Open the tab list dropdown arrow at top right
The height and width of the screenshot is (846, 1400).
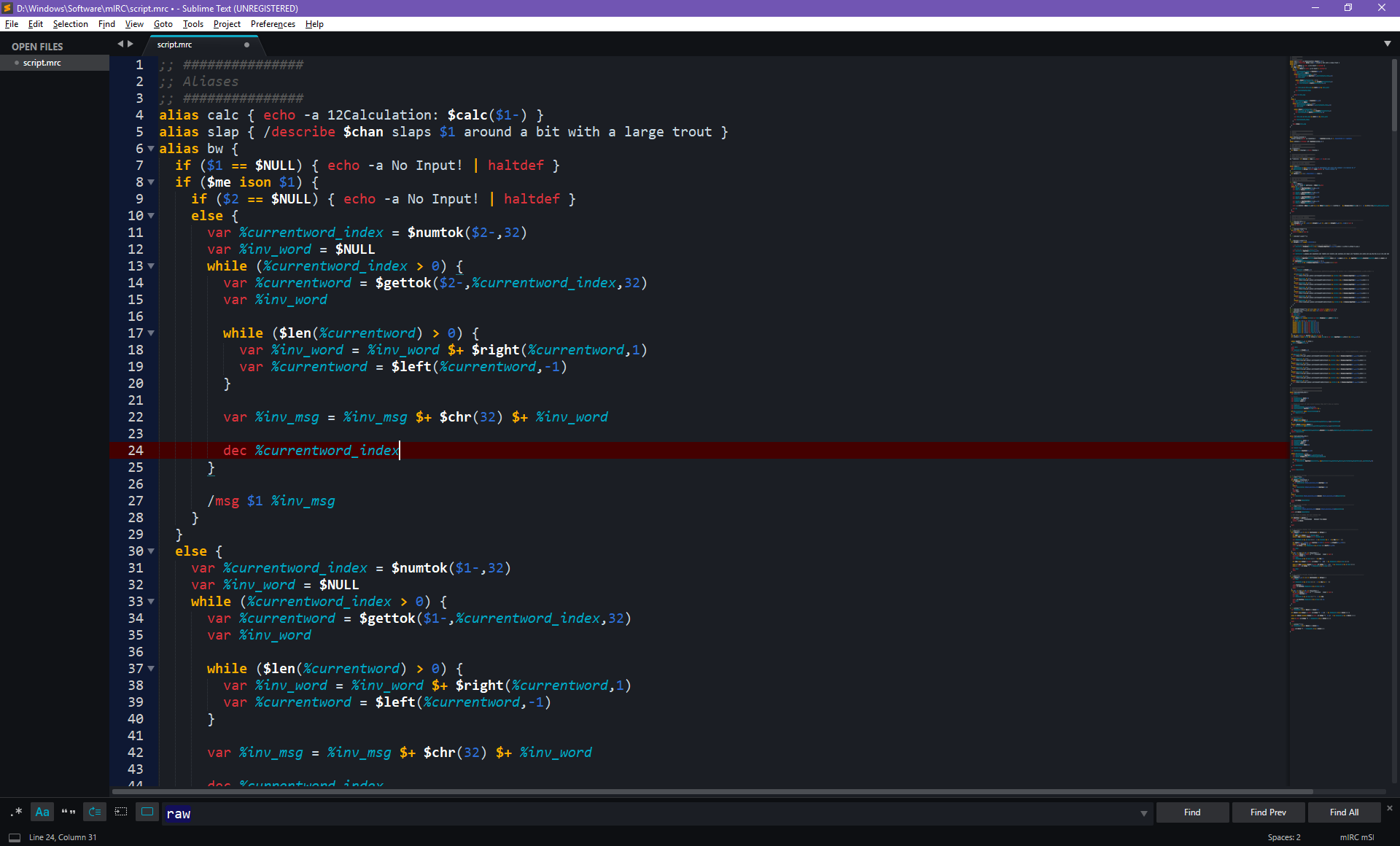coord(1387,44)
